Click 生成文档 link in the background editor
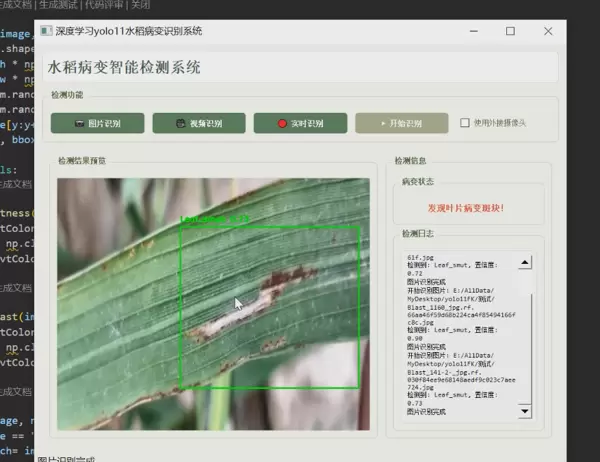Image resolution: width=600 pixels, height=462 pixels. click(18, 4)
